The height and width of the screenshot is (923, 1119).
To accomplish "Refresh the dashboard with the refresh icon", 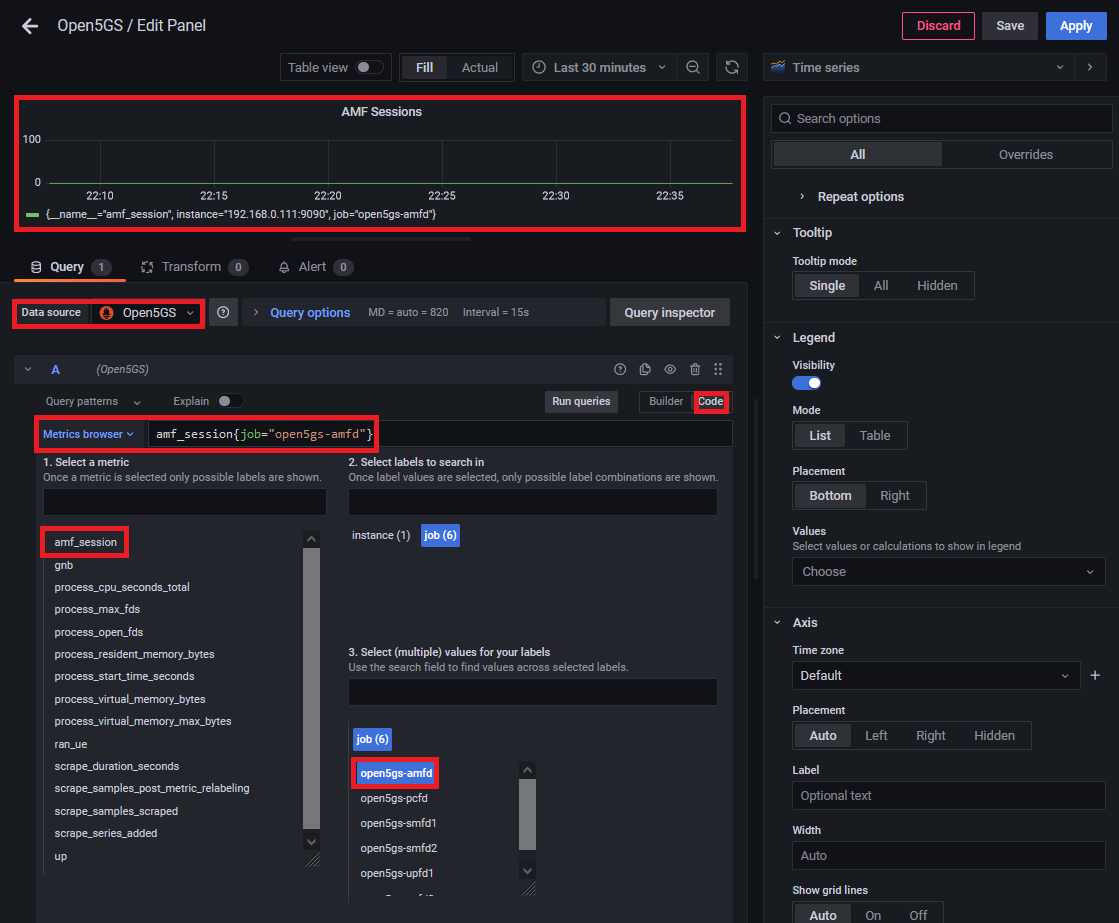I will 731,67.
